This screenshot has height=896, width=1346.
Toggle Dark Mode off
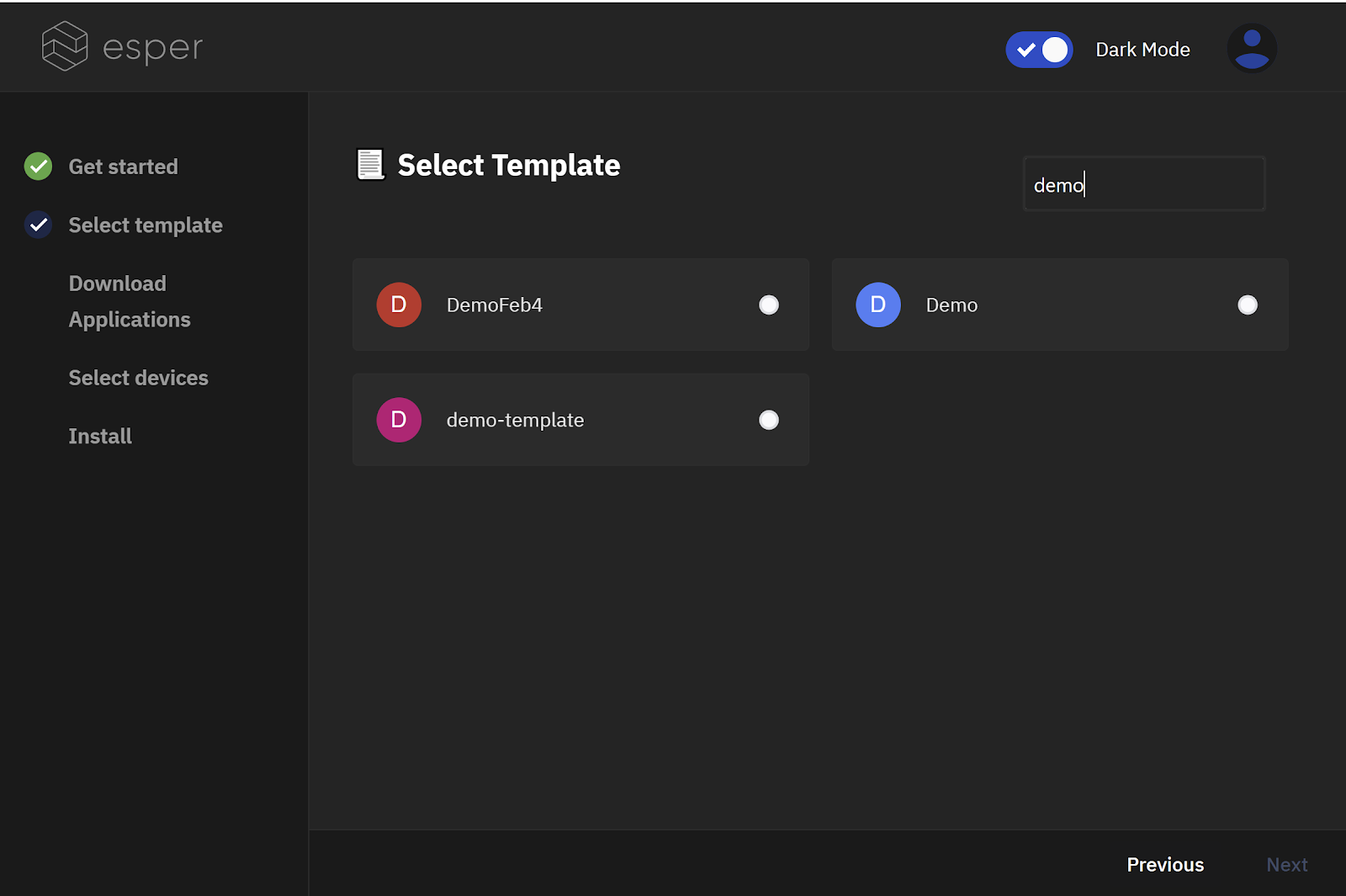1039,50
